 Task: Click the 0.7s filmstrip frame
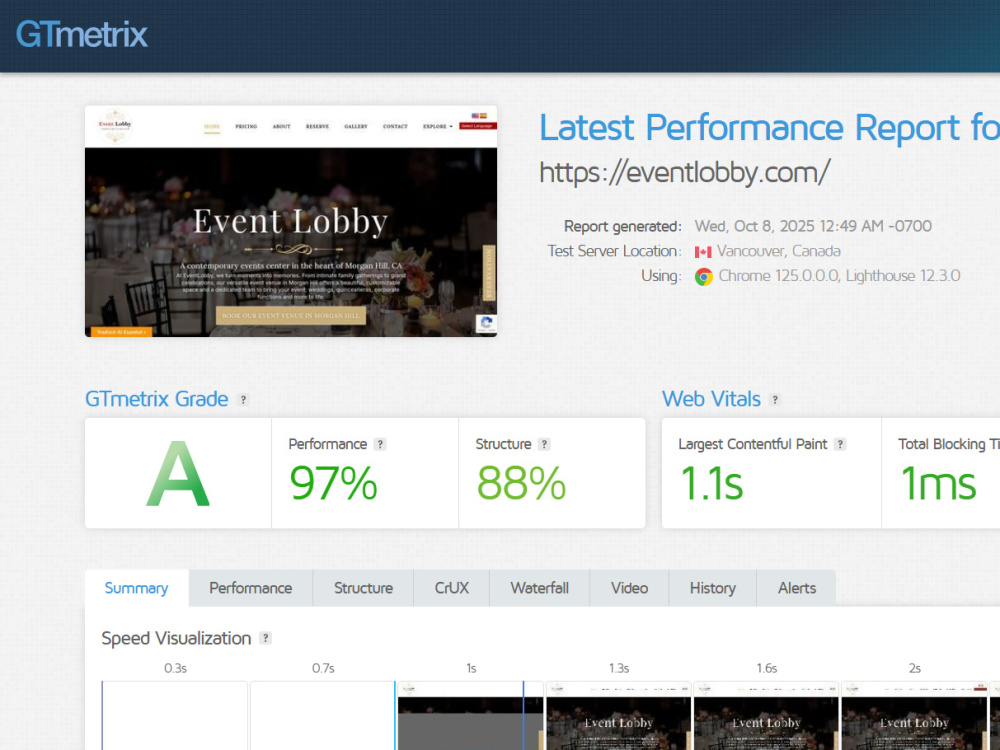tap(323, 716)
